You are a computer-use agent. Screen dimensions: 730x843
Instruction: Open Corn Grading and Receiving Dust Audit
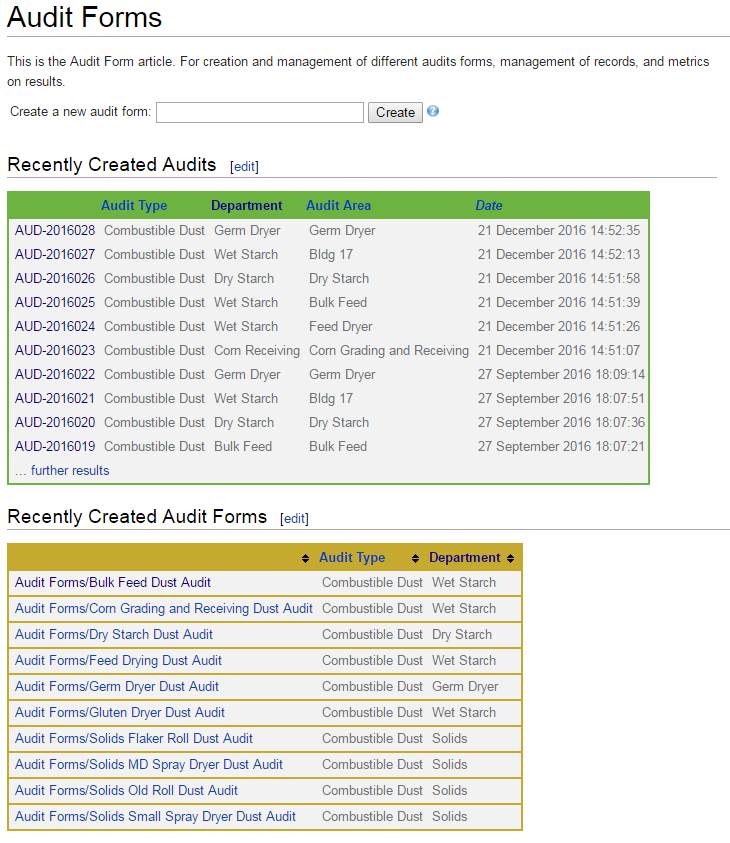click(164, 609)
